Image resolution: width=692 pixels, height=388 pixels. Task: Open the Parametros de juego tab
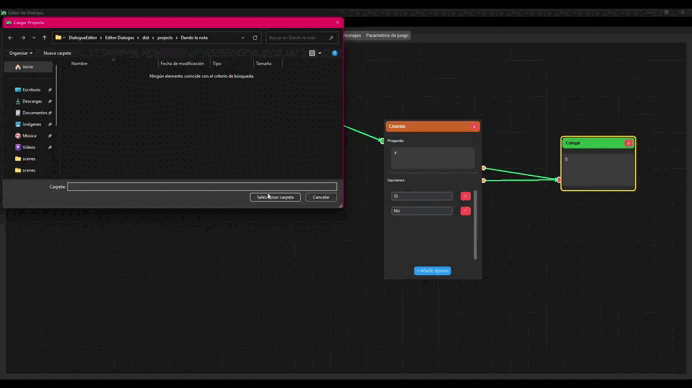387,35
